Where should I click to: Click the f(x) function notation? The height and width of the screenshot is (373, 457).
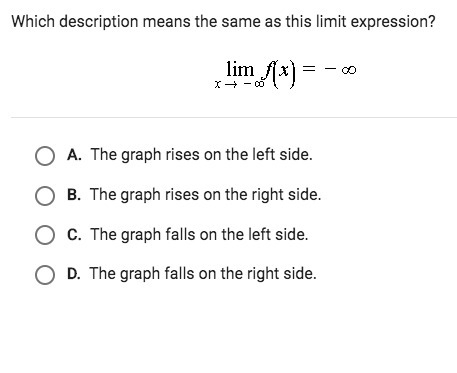(279, 74)
